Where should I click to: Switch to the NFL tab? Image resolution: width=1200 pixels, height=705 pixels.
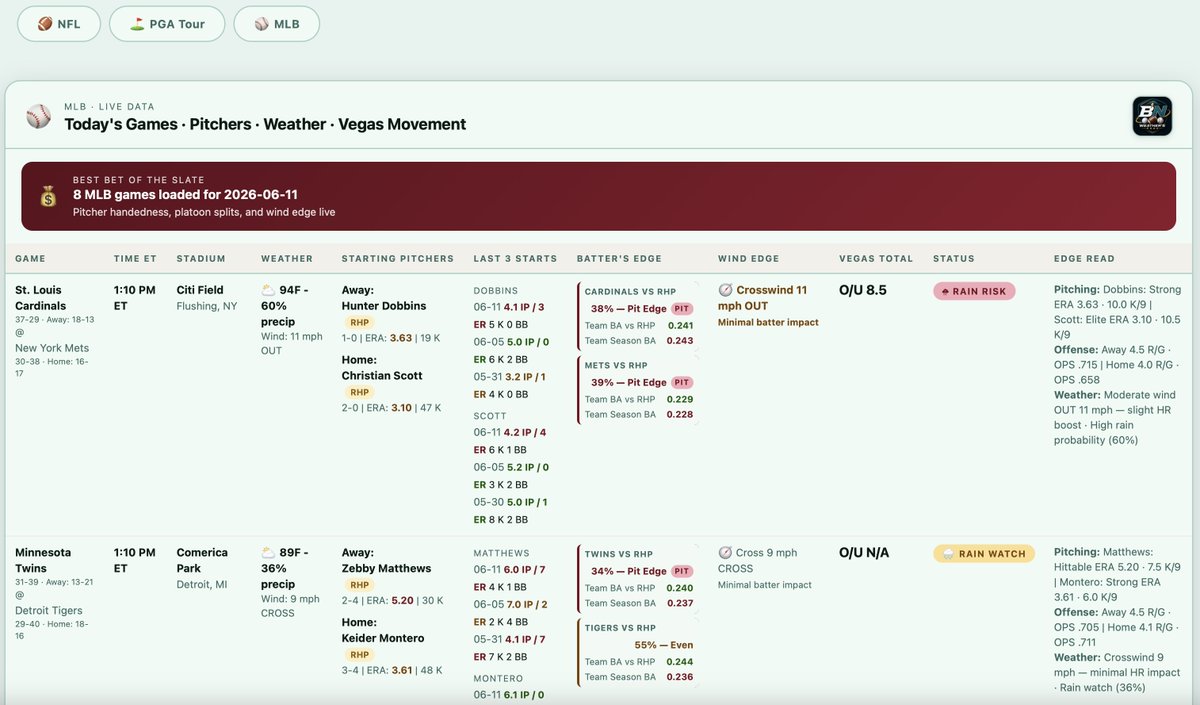coord(59,24)
